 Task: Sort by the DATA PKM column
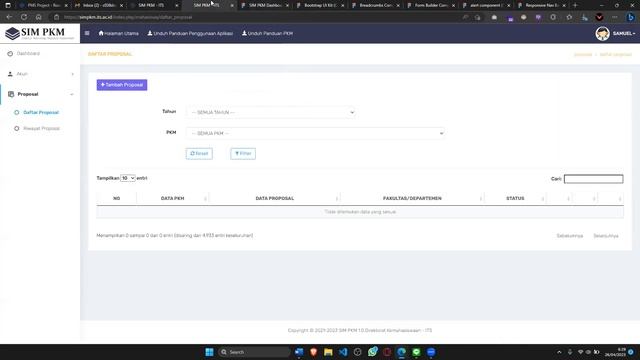(x=173, y=198)
